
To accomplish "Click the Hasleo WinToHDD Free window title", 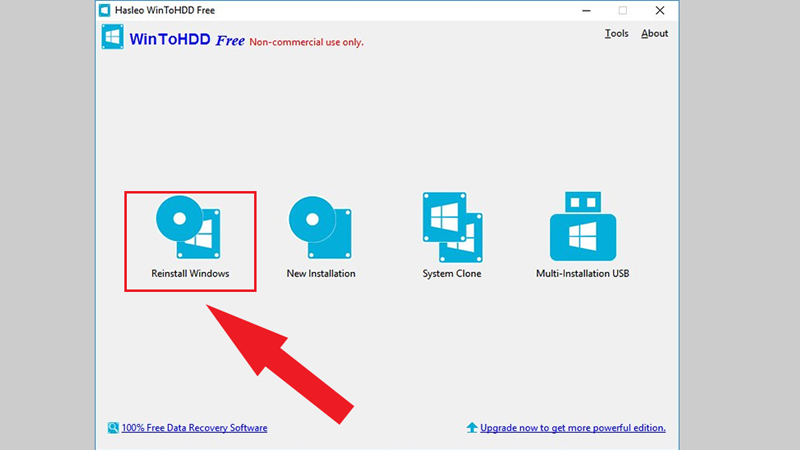I will tap(165, 10).
